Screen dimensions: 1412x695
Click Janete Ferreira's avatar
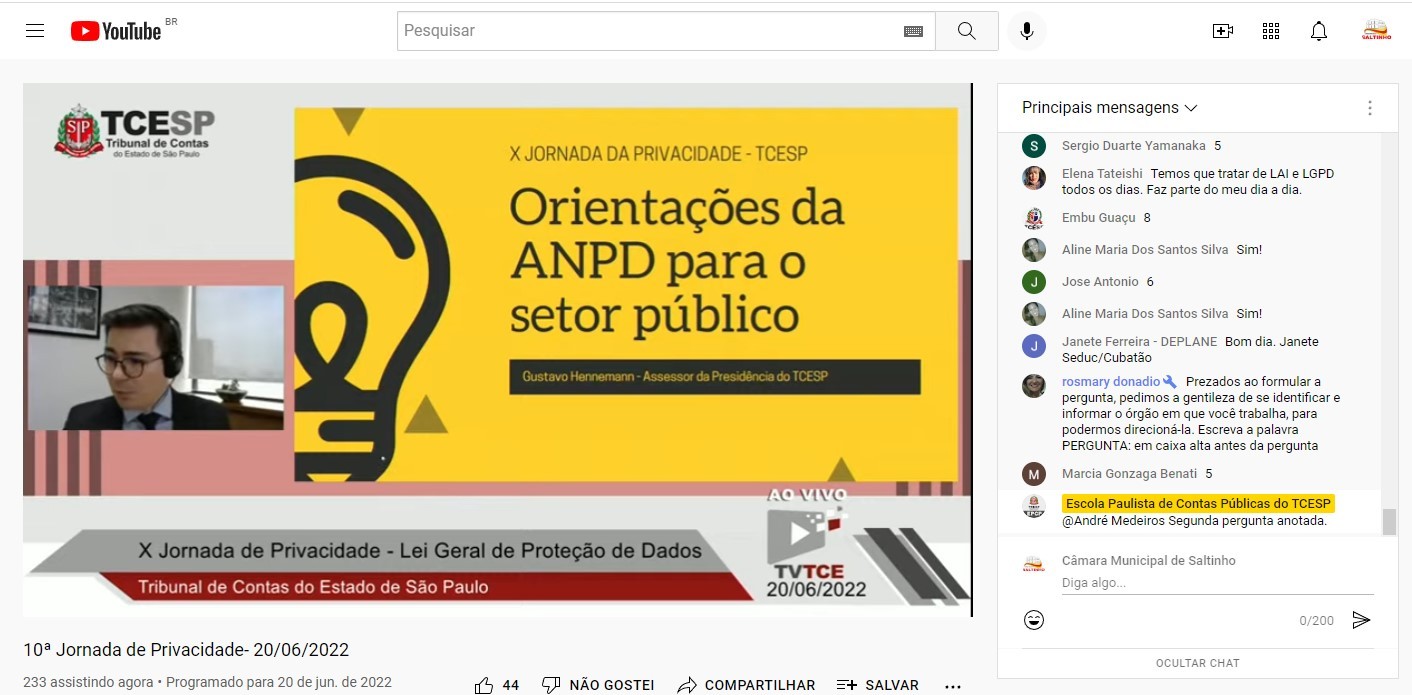point(1034,346)
